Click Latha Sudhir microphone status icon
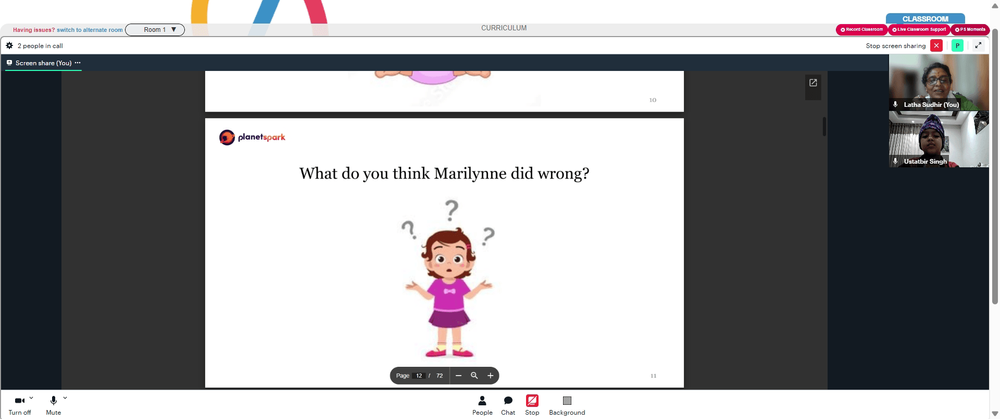Image resolution: width=1000 pixels, height=419 pixels. click(895, 104)
